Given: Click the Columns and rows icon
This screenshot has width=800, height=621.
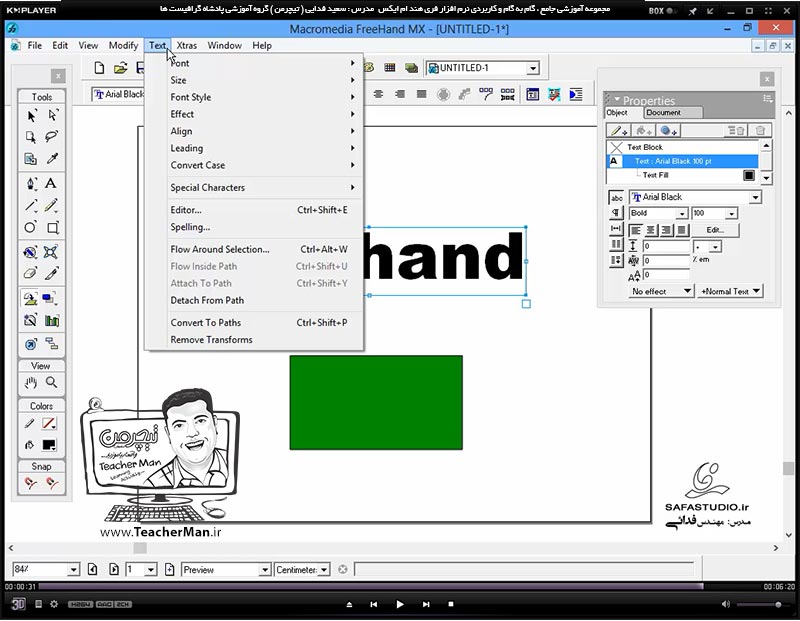Looking at the screenshot, I should 616,244.
